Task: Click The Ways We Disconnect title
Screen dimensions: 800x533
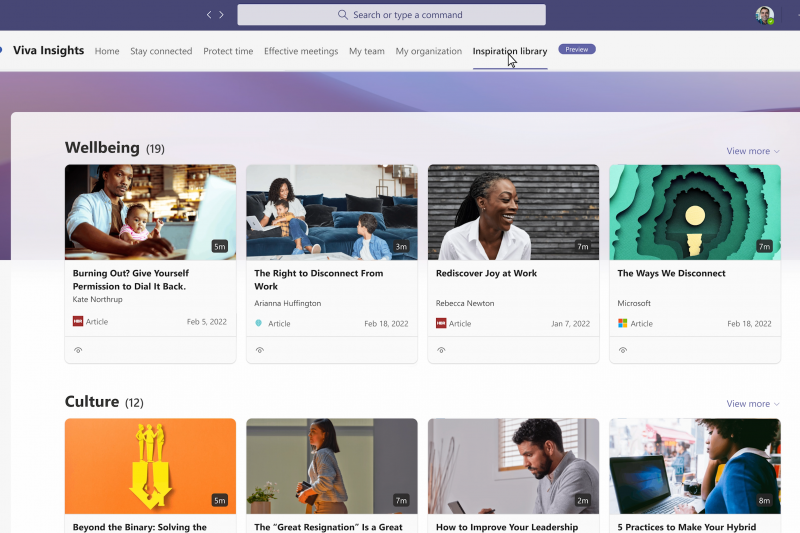Action: click(x=671, y=273)
